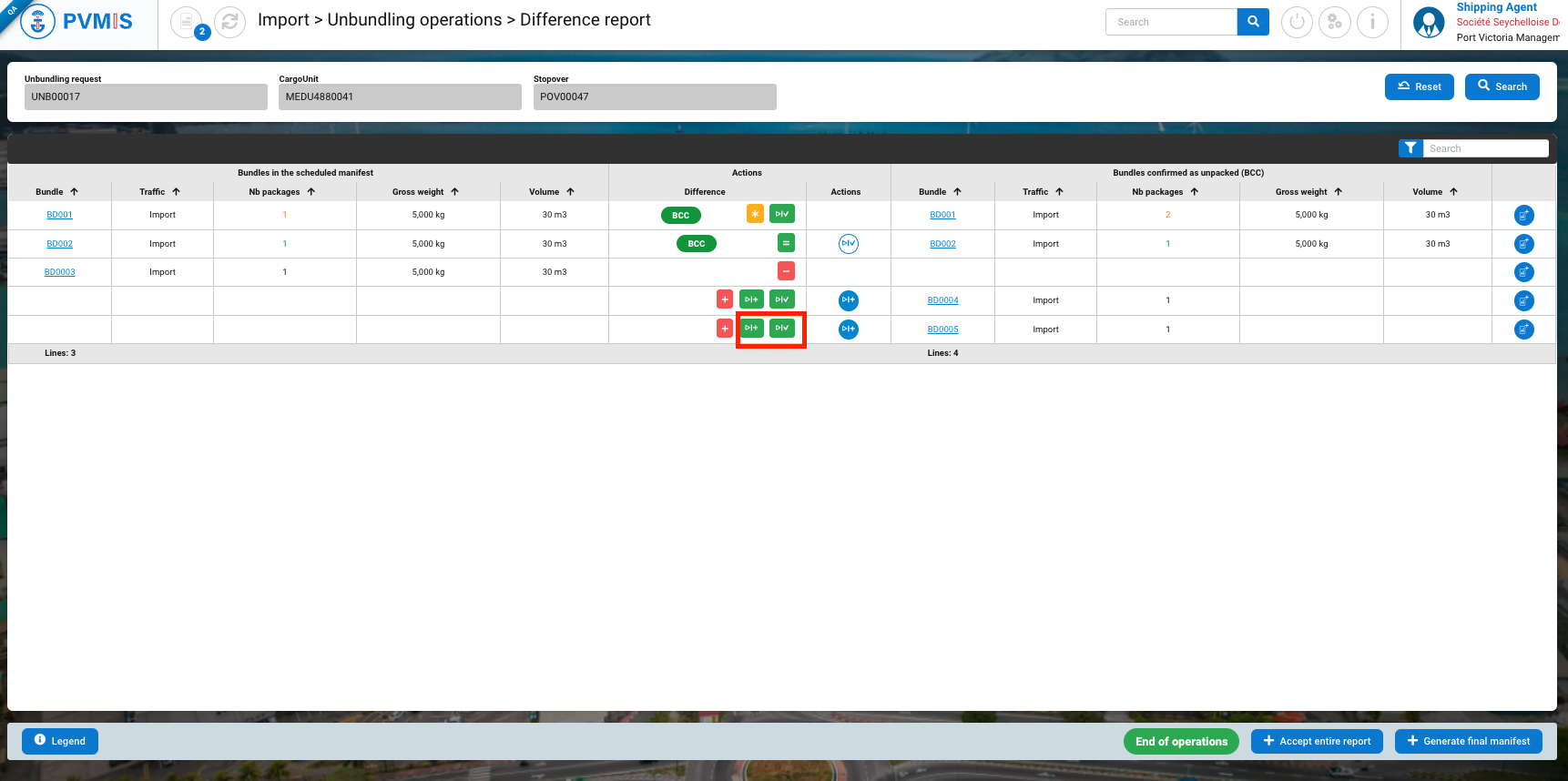Click the blue round action icon for BD0005
Viewport: 1568px width, 781px height.
(x=848, y=329)
